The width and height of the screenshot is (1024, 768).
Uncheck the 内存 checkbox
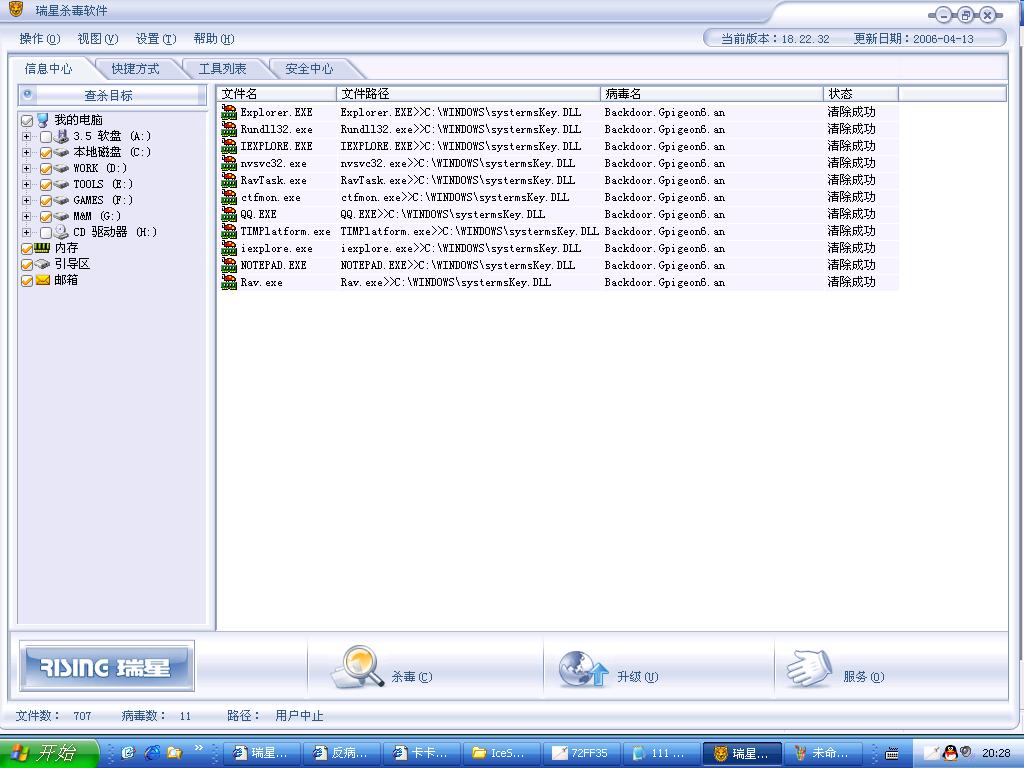click(x=27, y=248)
